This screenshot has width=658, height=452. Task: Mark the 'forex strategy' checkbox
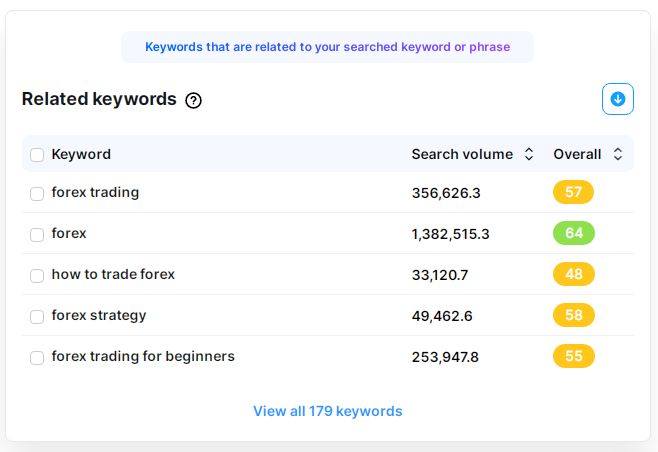[37, 317]
